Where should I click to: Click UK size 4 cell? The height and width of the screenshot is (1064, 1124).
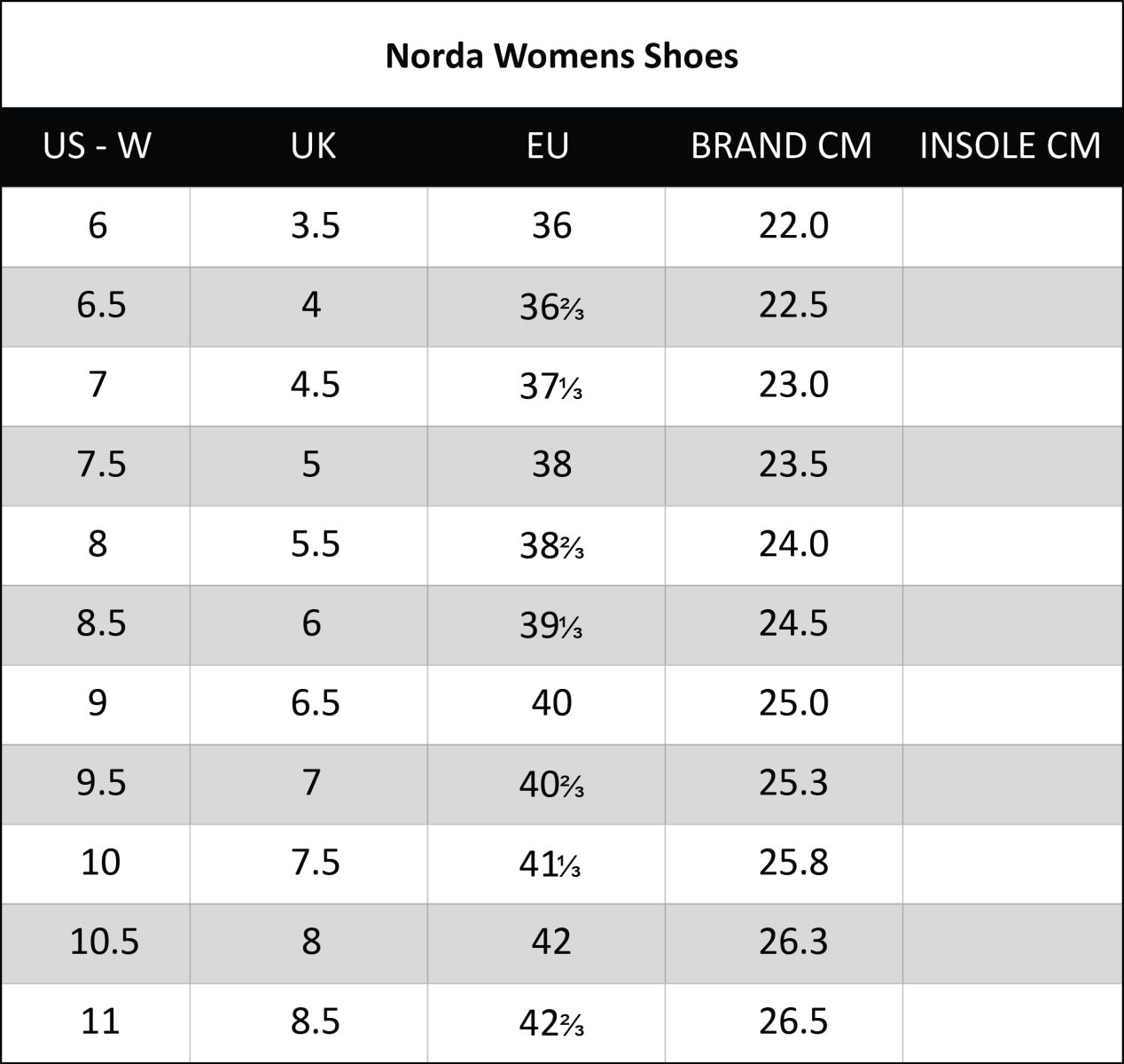coord(310,306)
